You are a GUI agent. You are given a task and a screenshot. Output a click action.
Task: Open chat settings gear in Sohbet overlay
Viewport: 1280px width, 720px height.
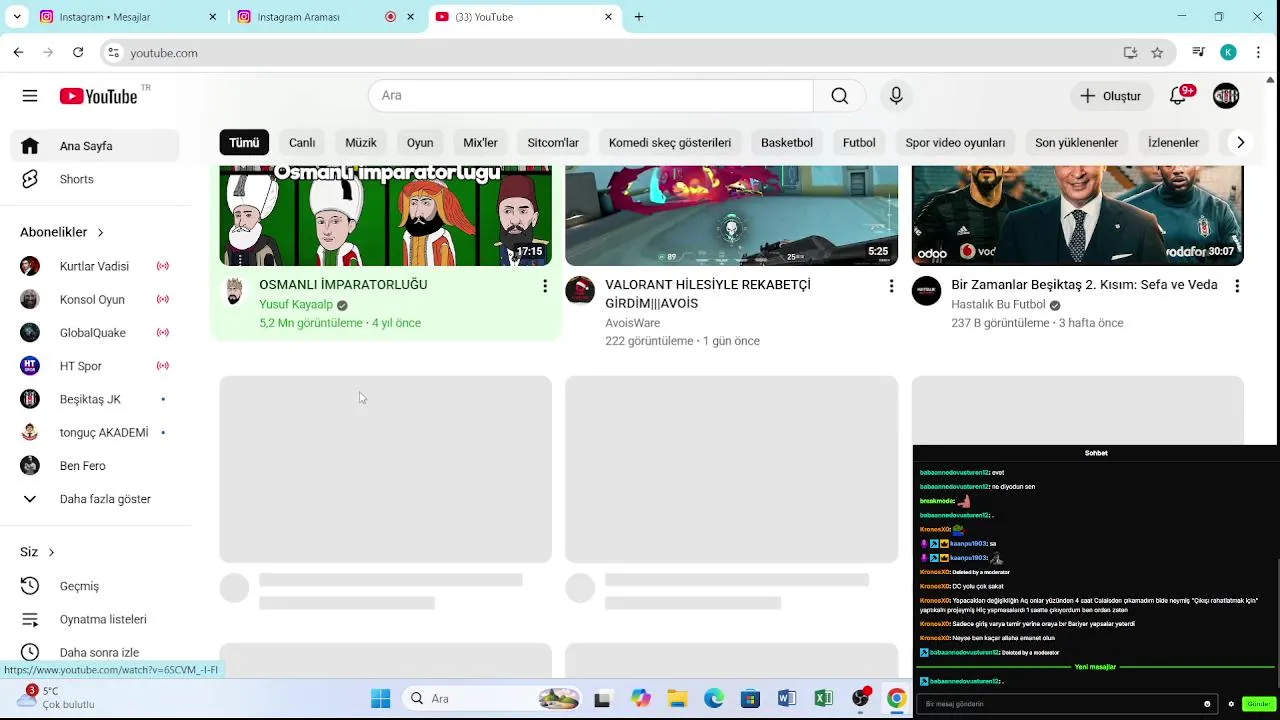pos(1231,704)
